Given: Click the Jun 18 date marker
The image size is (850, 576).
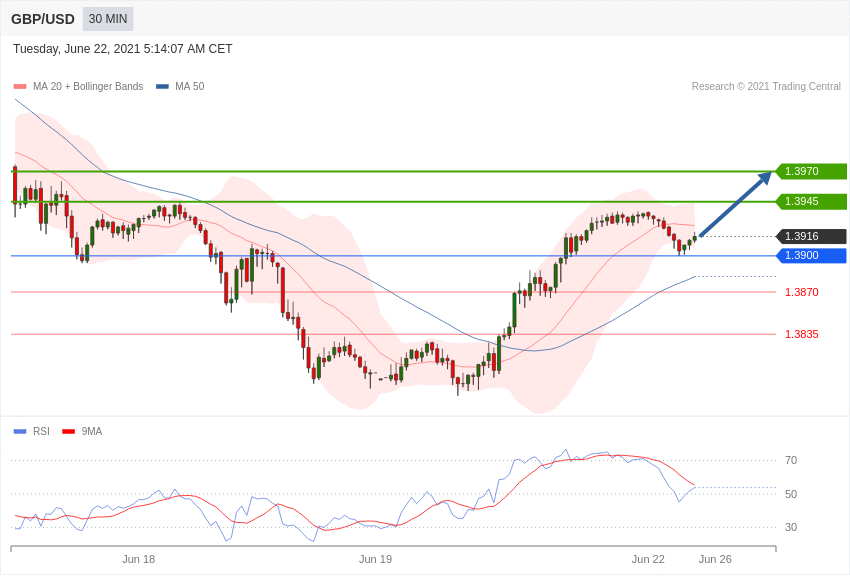Looking at the screenshot, I should click(x=139, y=559).
